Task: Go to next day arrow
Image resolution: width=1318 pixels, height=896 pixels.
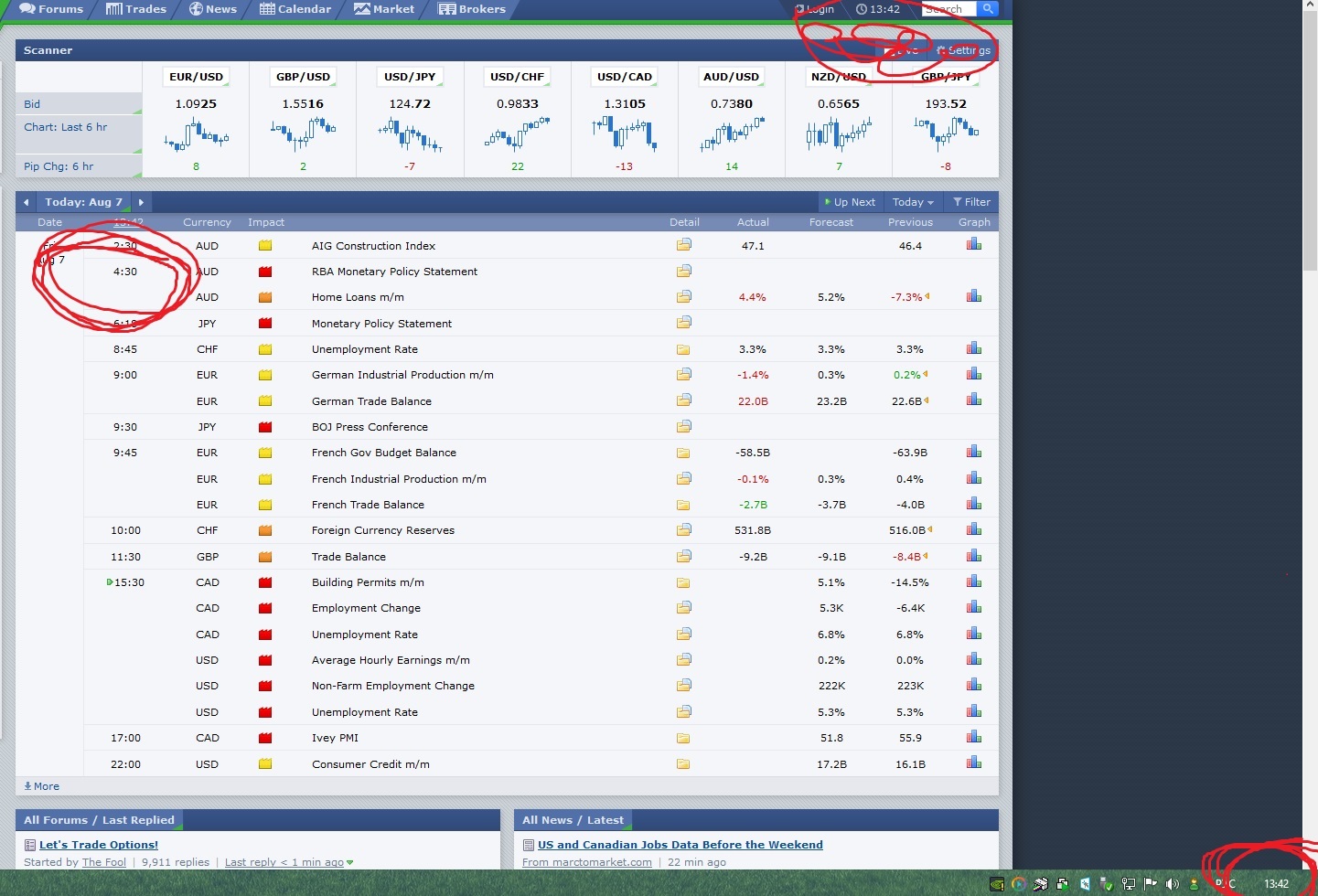Action: coord(141,202)
